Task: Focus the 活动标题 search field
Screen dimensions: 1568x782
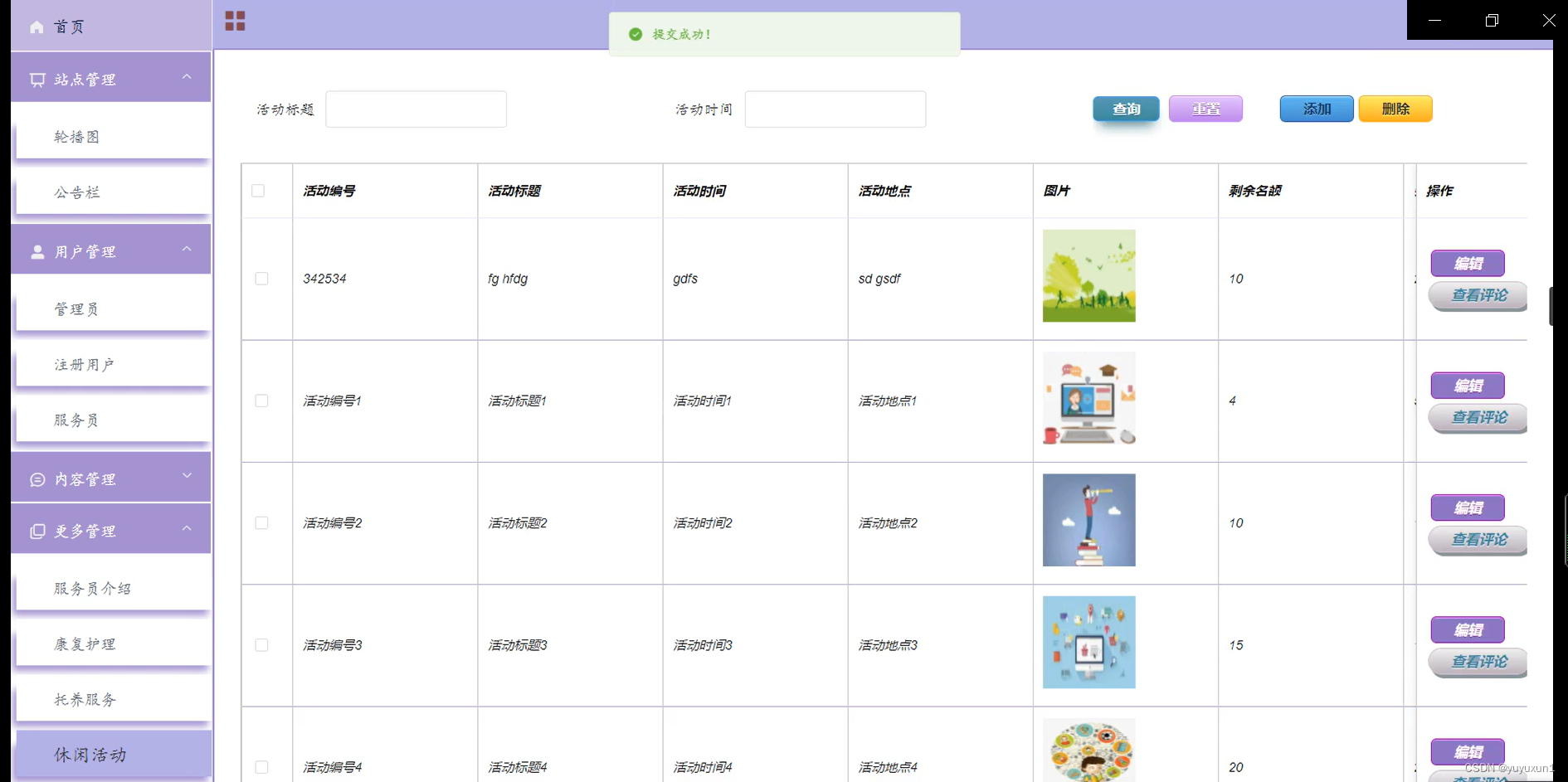Action: pyautogui.click(x=416, y=109)
